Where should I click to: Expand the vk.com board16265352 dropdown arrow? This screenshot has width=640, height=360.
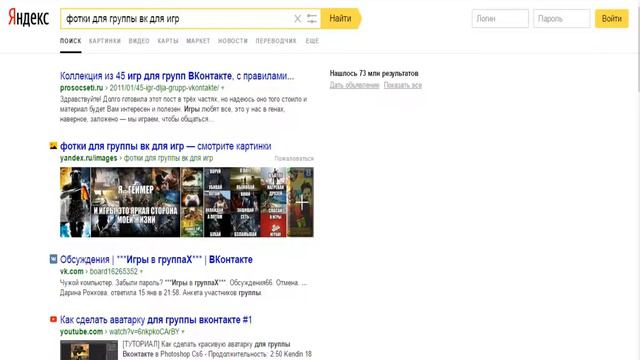[x=141, y=271]
